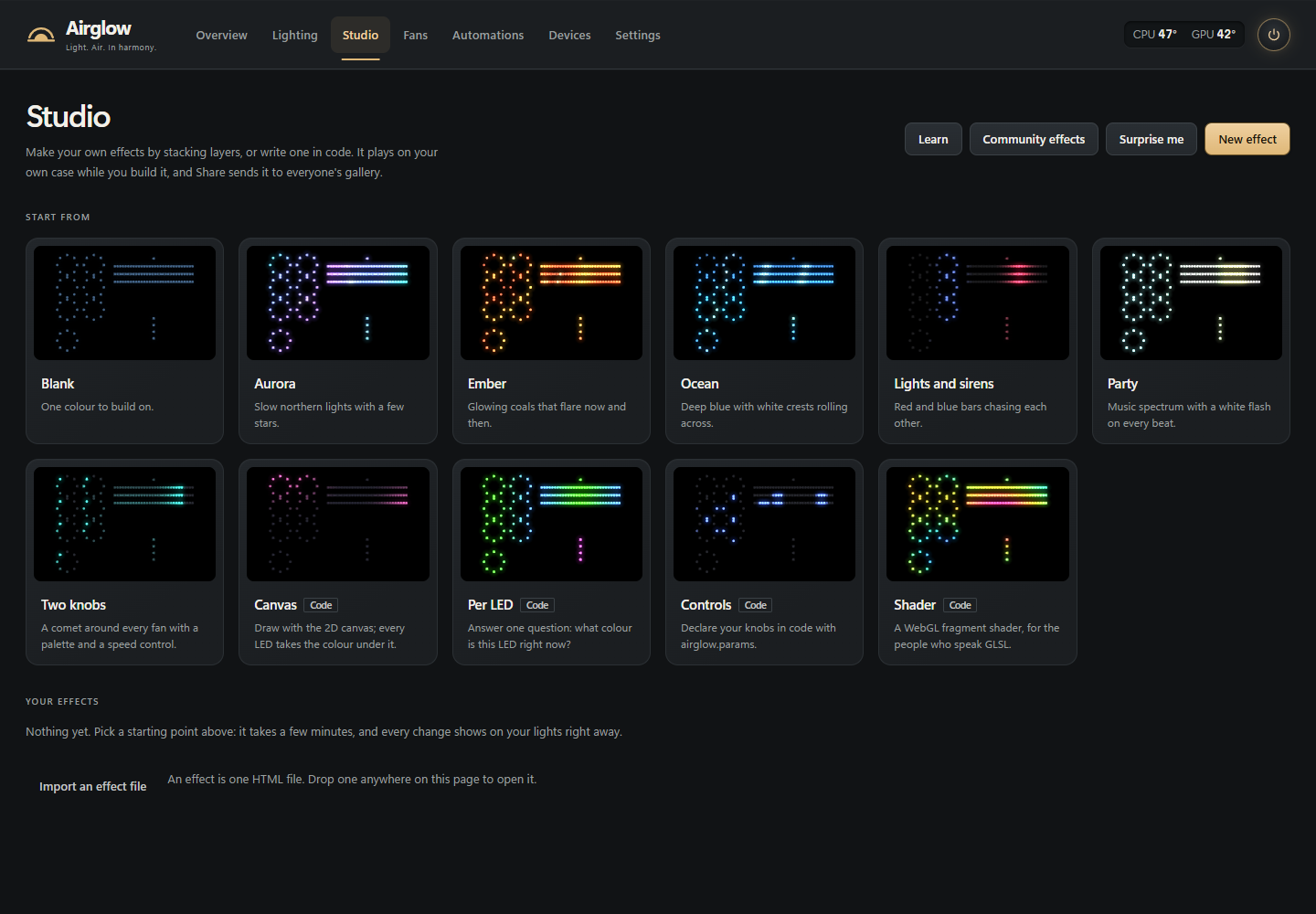Click the CPU 47° temperature readout

tap(1155, 35)
